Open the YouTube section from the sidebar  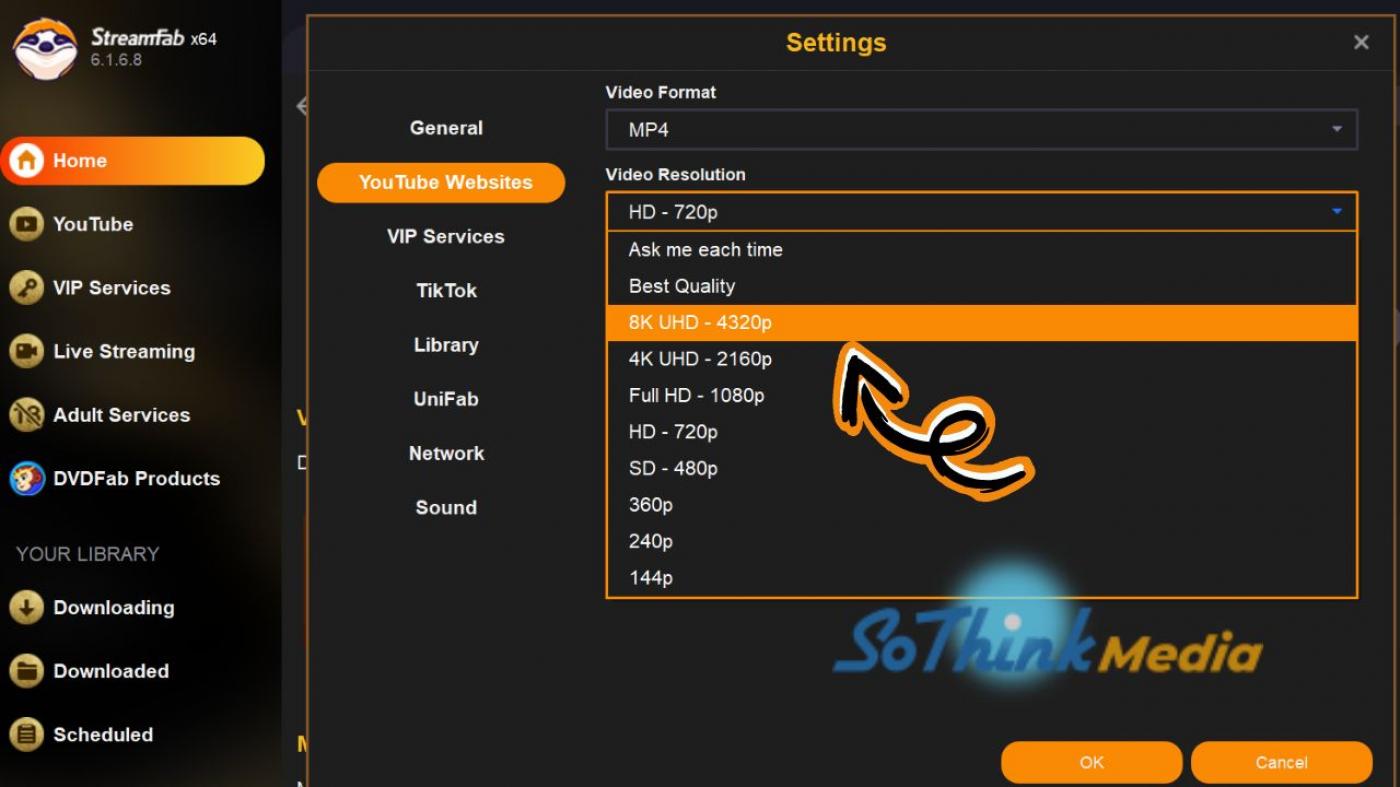point(28,224)
